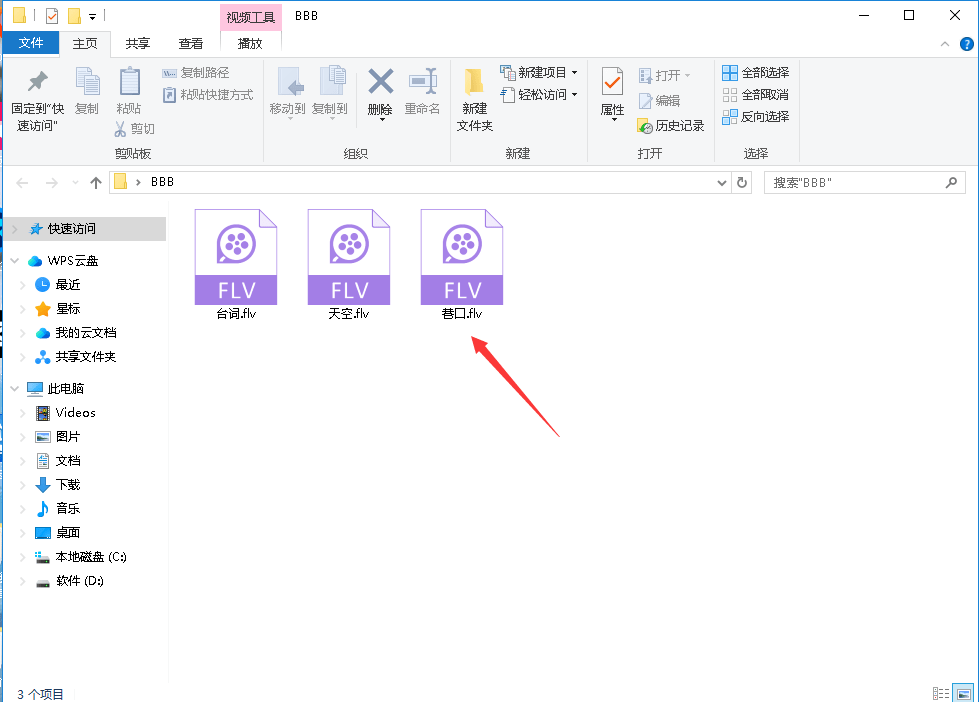Collapse the WPS云盘 tree node
This screenshot has height=702, width=979.
click(x=15, y=261)
